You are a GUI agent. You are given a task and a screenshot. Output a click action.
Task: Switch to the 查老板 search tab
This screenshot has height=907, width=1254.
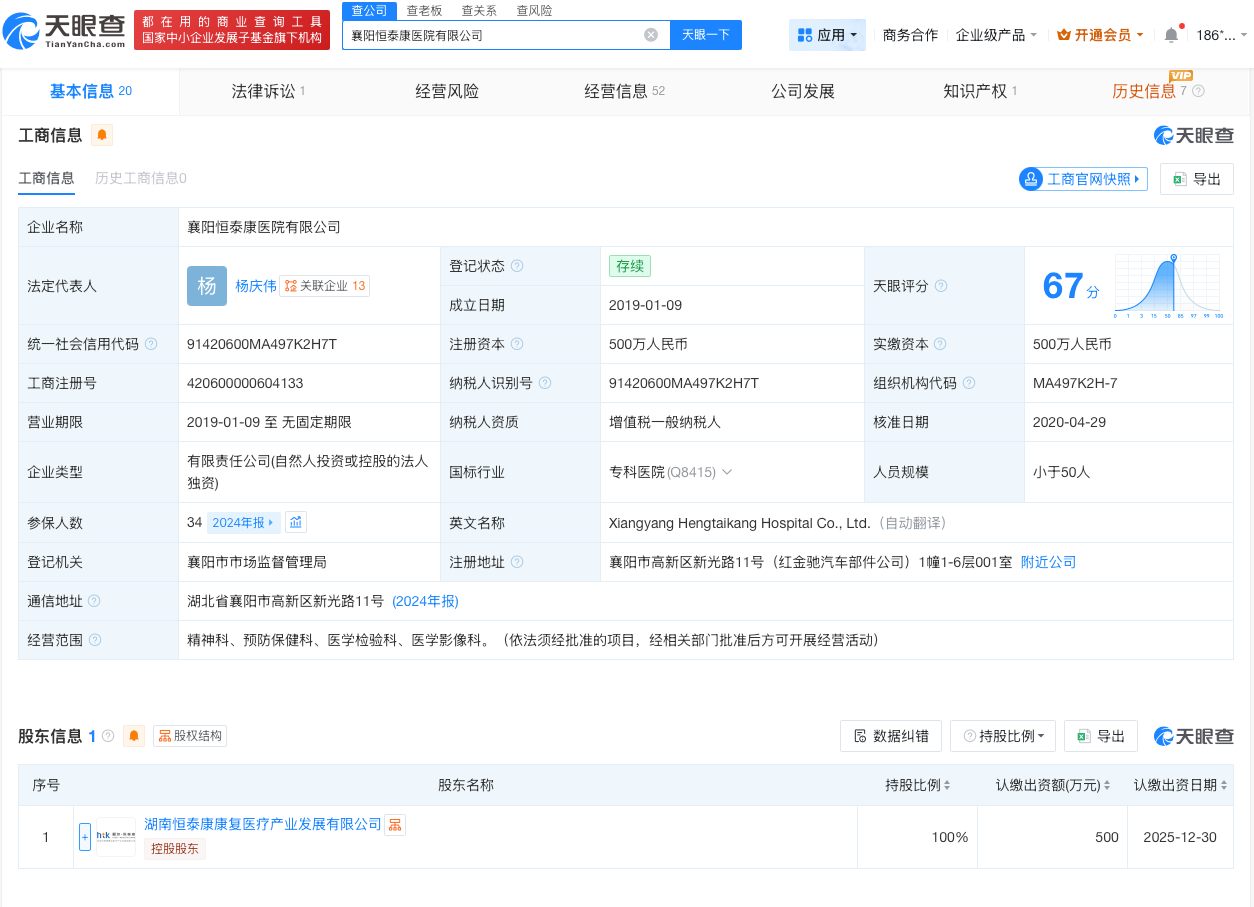click(422, 11)
